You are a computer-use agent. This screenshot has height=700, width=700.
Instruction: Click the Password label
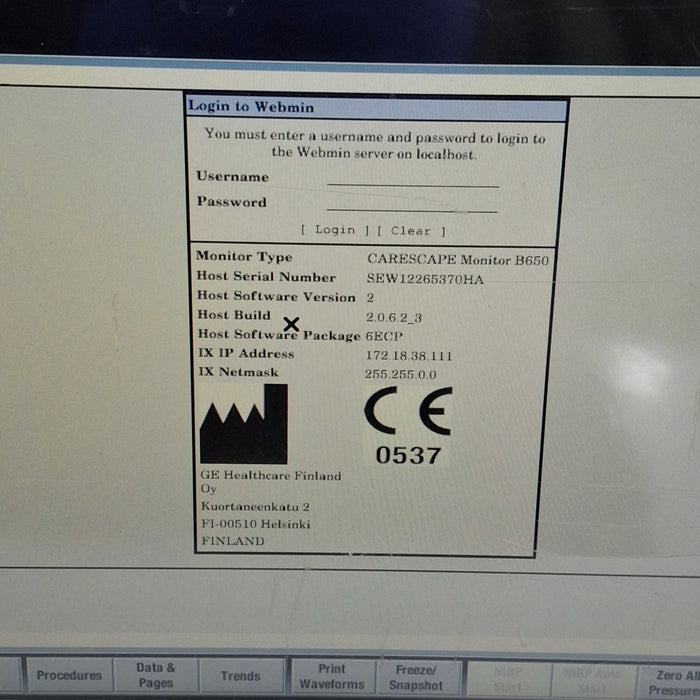click(232, 202)
